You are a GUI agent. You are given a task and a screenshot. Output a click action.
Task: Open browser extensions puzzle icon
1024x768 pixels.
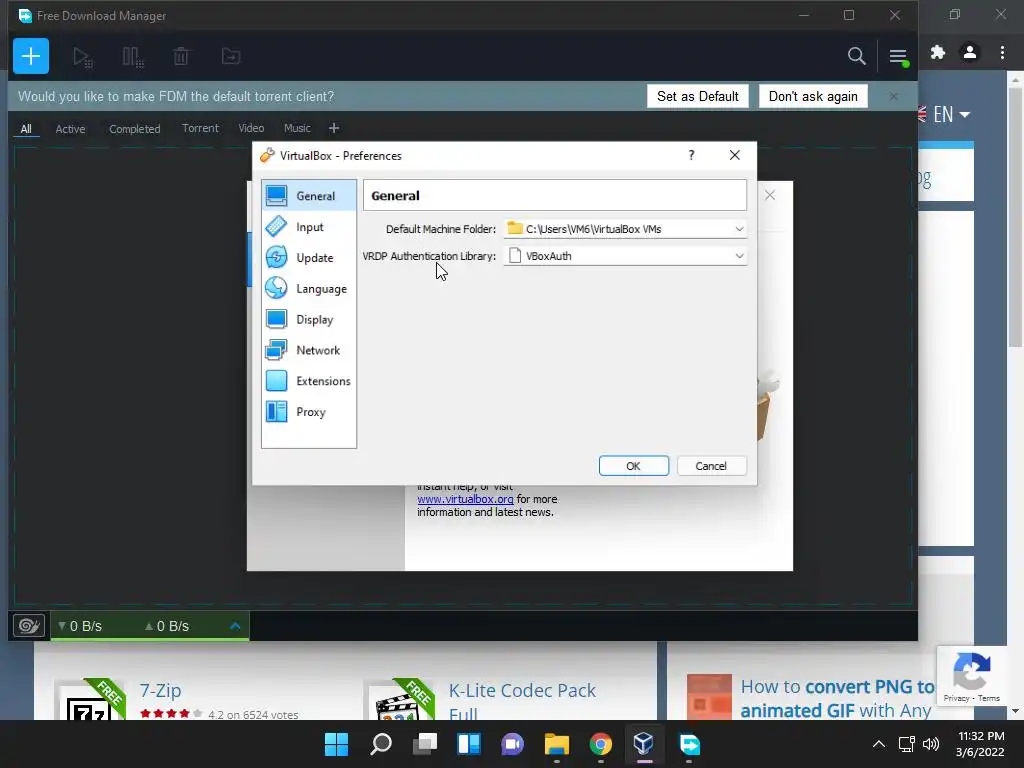(937, 53)
